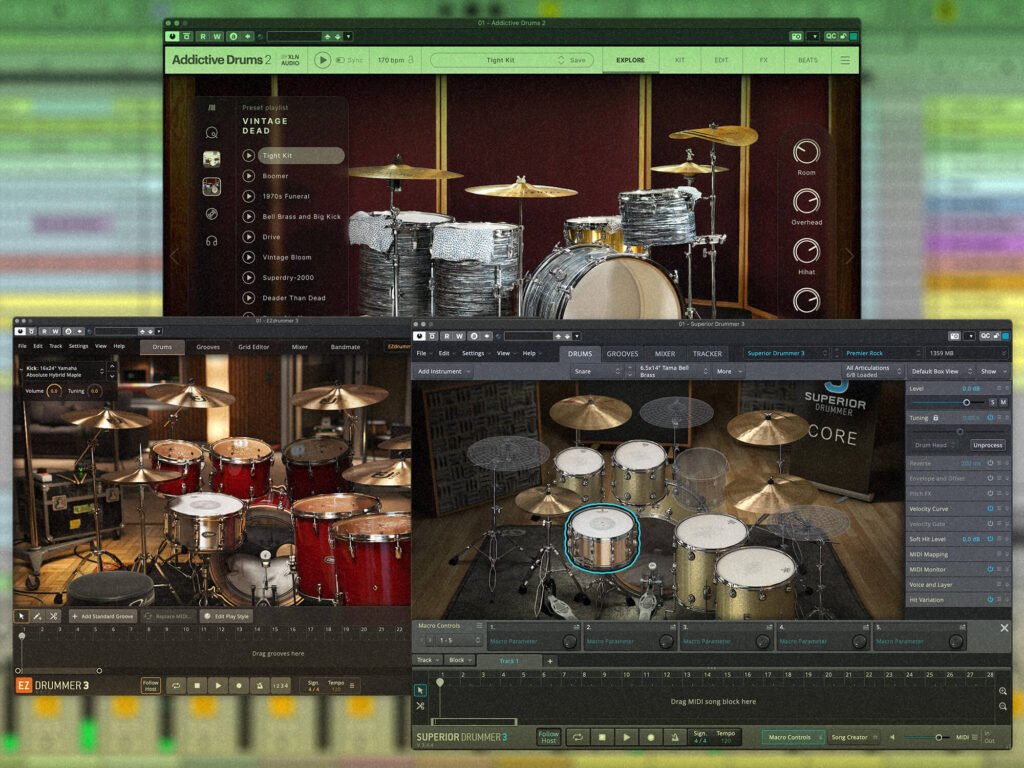Close the Macro Controls panel
The width and height of the screenshot is (1024, 768).
[x=1004, y=628]
